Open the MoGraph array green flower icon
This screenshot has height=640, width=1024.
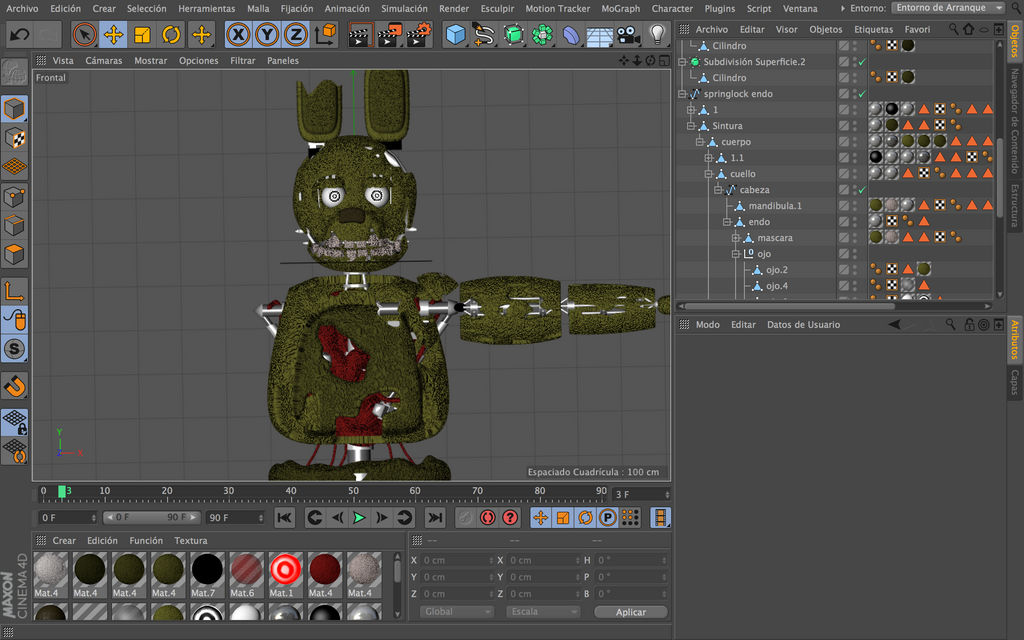point(542,34)
